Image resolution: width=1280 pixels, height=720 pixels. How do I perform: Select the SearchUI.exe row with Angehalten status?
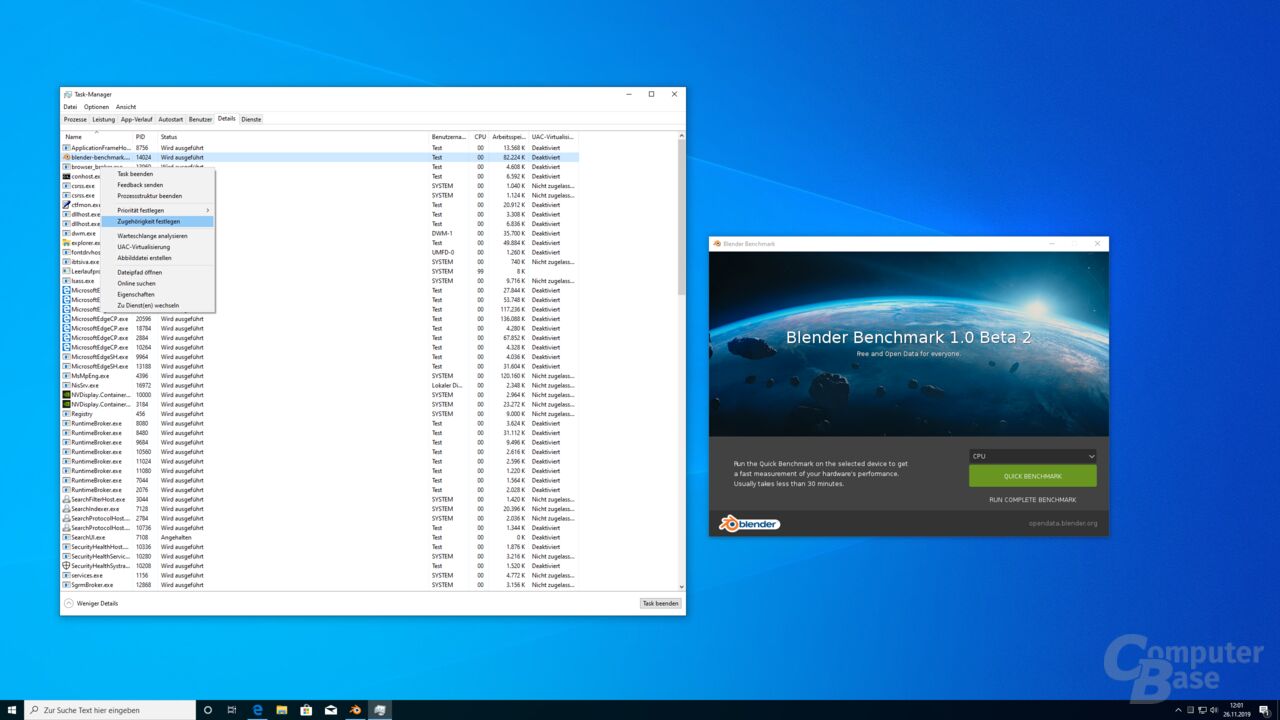(320, 537)
